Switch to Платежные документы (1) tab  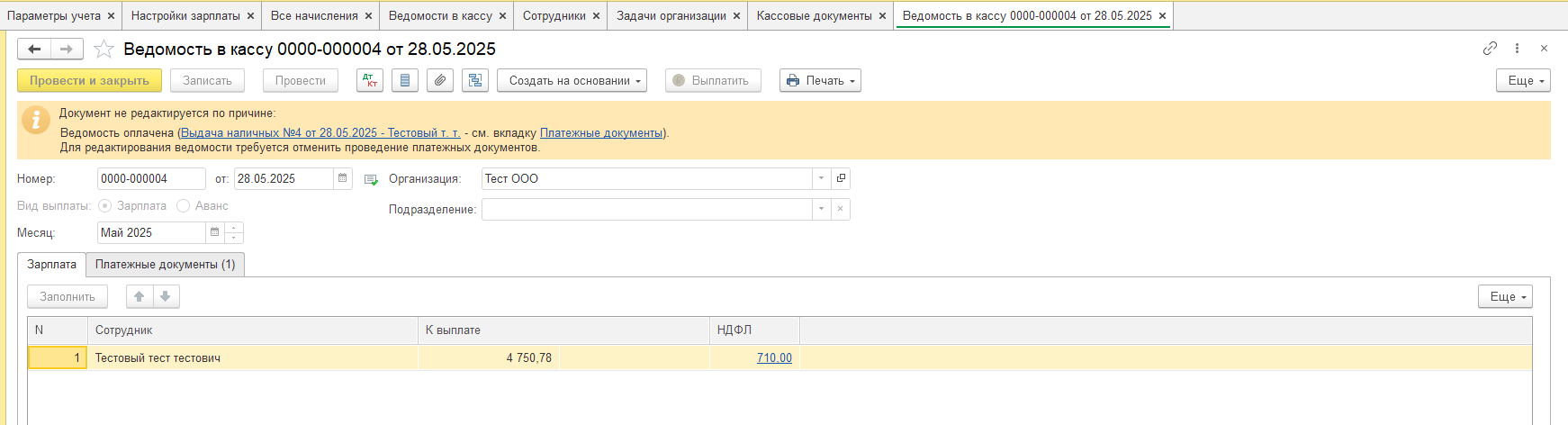tap(166, 265)
